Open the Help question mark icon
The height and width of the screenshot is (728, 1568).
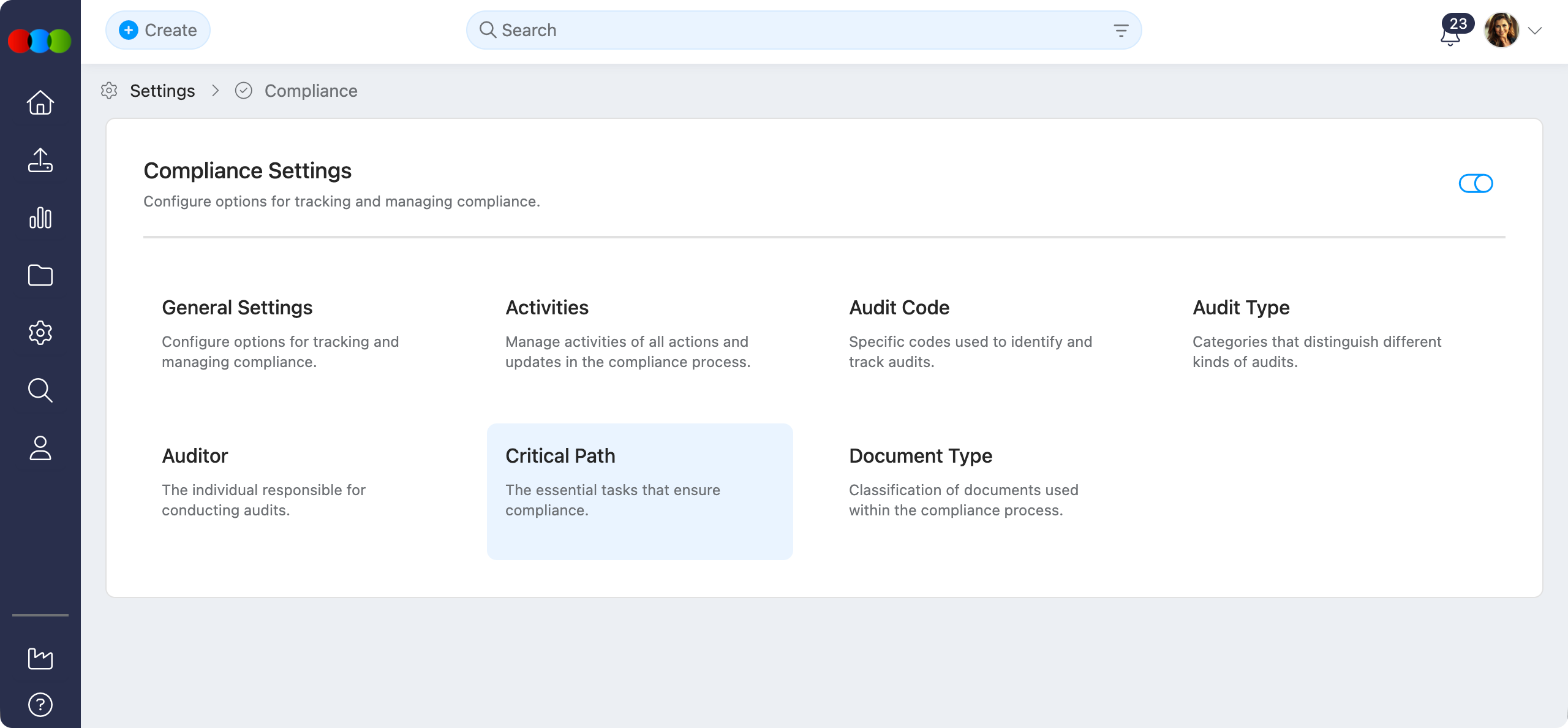[39, 703]
